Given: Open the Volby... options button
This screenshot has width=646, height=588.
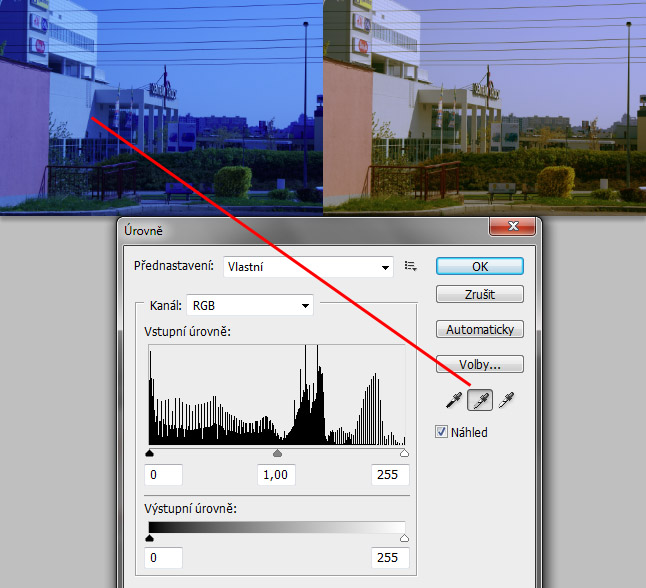Looking at the screenshot, I should (x=479, y=364).
